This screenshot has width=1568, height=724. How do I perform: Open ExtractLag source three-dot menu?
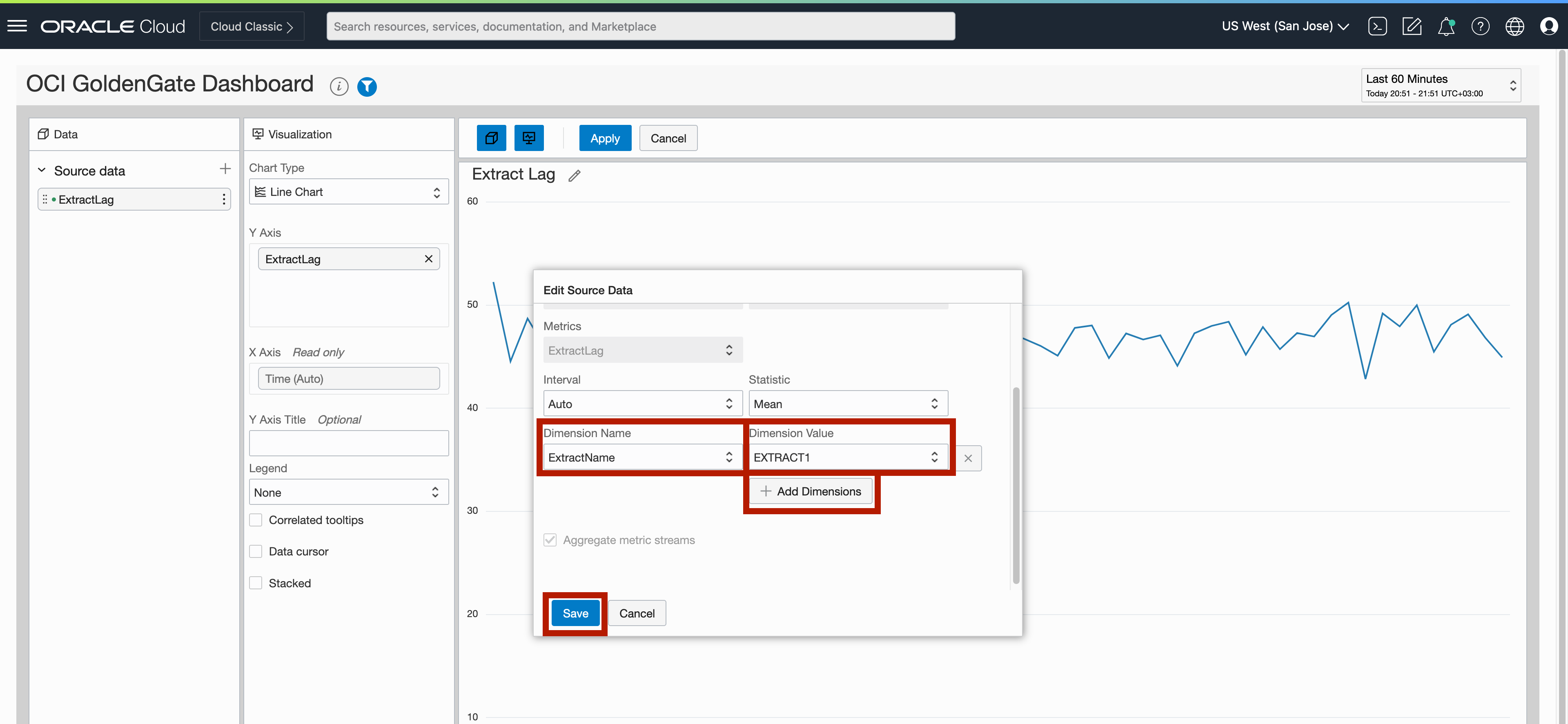pyautogui.click(x=224, y=200)
